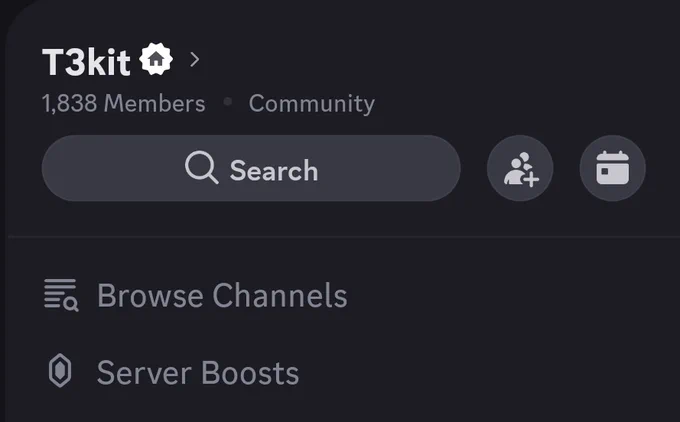Screen dimensions: 680x422
Task: Open the T3kit server name header
Action: coord(121,61)
